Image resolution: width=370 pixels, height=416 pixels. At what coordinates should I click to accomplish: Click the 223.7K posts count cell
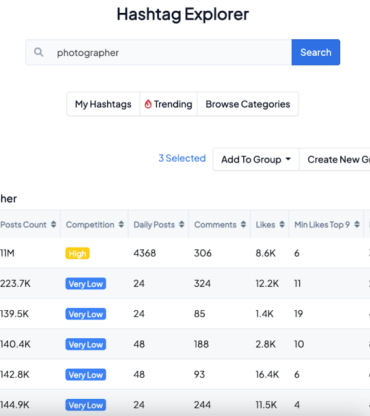point(15,283)
